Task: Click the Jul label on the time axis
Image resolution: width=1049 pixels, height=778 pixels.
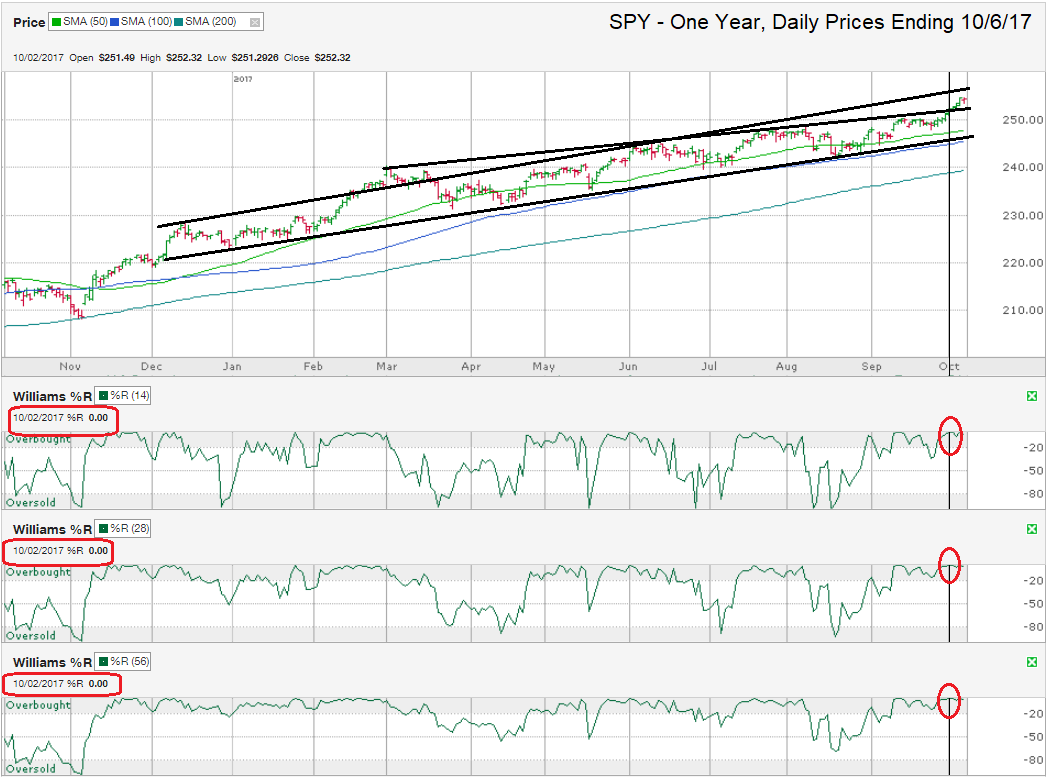Action: pos(709,367)
